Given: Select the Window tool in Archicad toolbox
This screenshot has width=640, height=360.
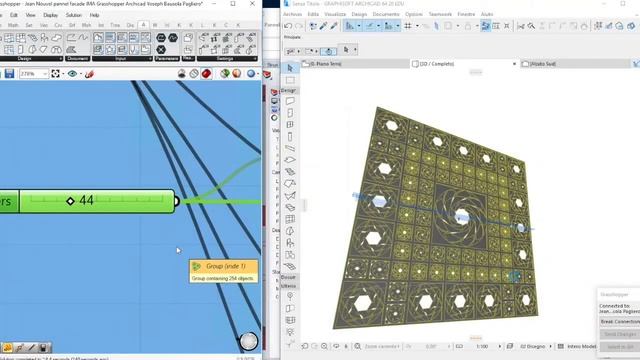Looking at the screenshot, I should pyautogui.click(x=290, y=124).
